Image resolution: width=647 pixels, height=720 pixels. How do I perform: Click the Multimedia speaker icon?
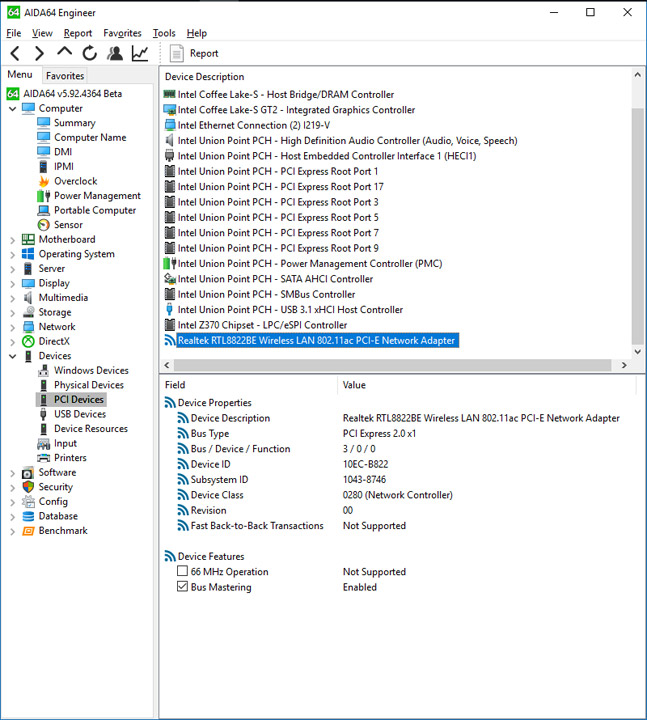tap(28, 298)
